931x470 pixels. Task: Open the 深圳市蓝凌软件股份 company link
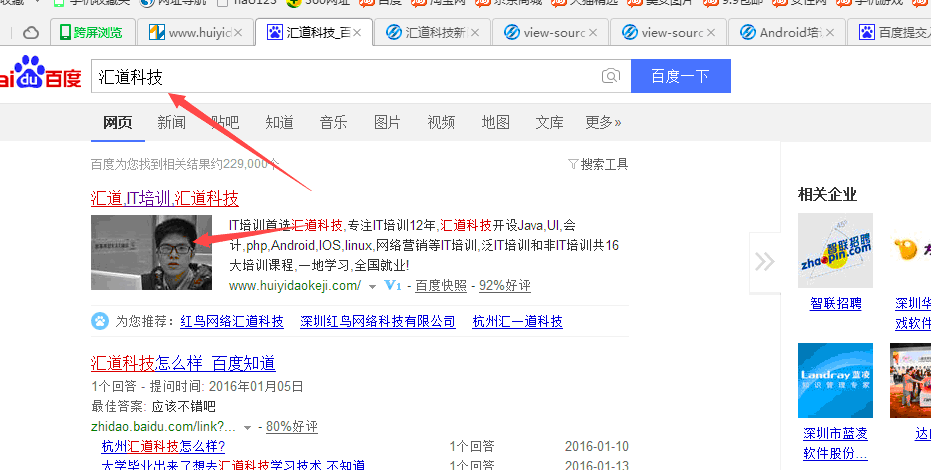click(835, 443)
